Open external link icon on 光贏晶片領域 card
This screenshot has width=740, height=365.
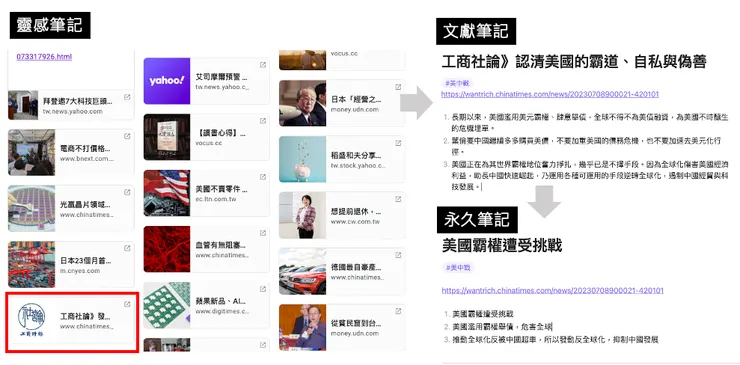tap(127, 192)
